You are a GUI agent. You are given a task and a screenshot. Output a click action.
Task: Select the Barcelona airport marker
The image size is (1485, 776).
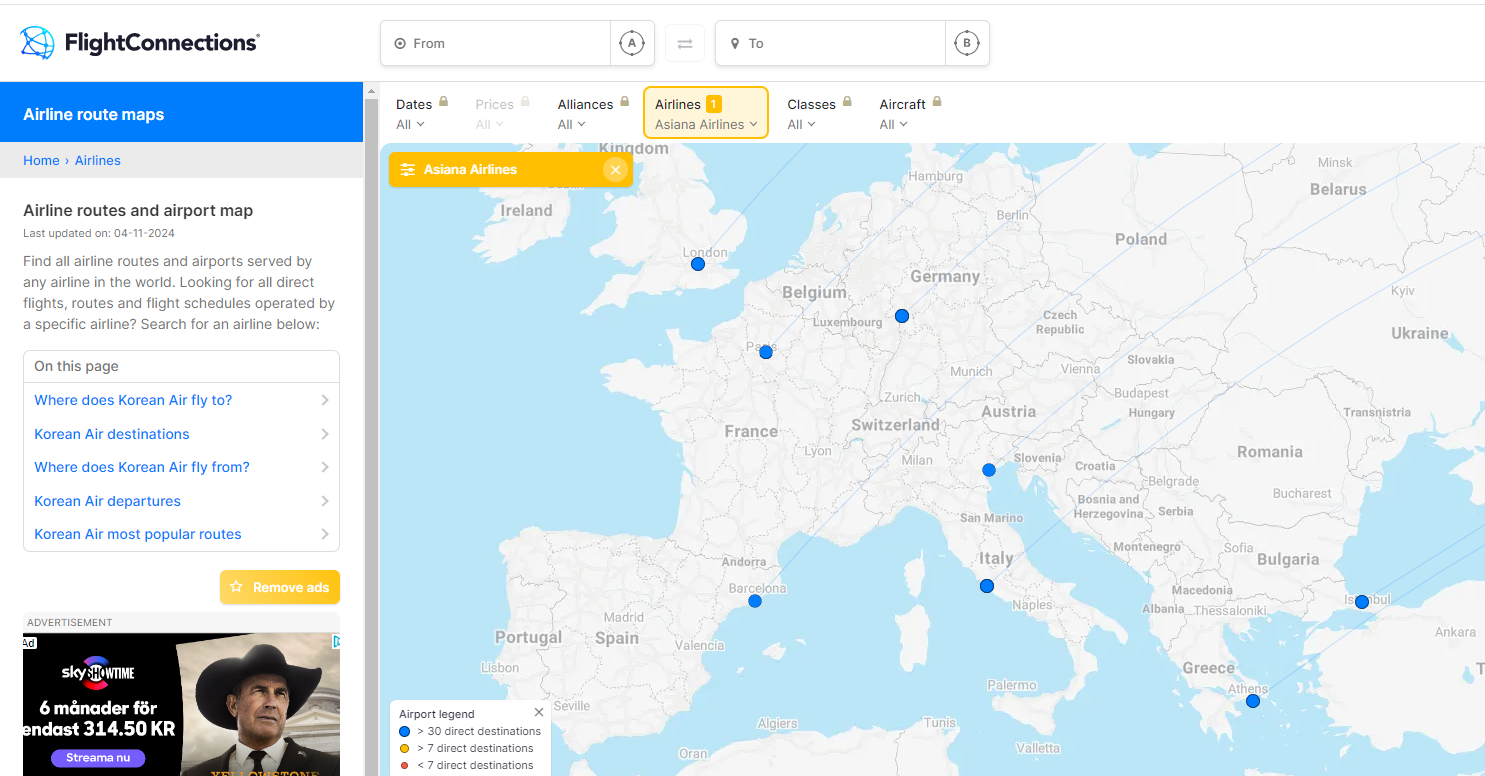pyautogui.click(x=755, y=601)
